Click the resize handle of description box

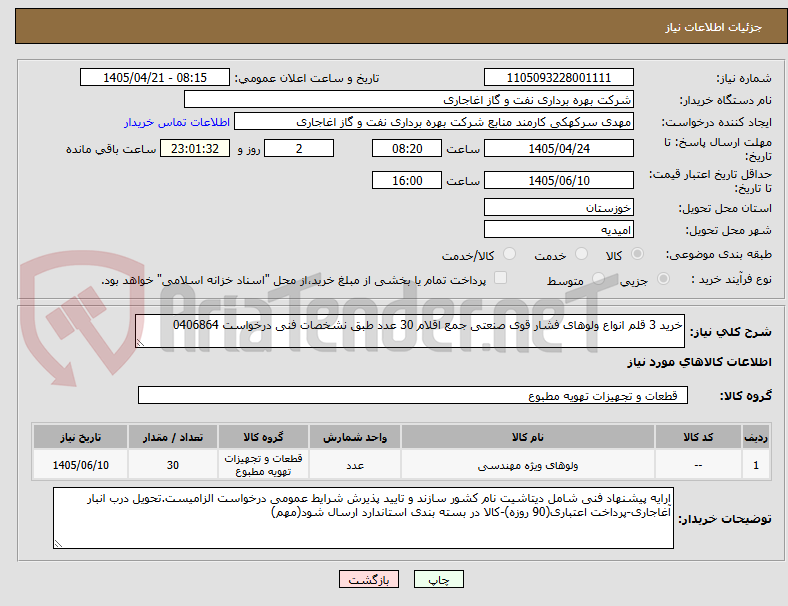[140, 343]
